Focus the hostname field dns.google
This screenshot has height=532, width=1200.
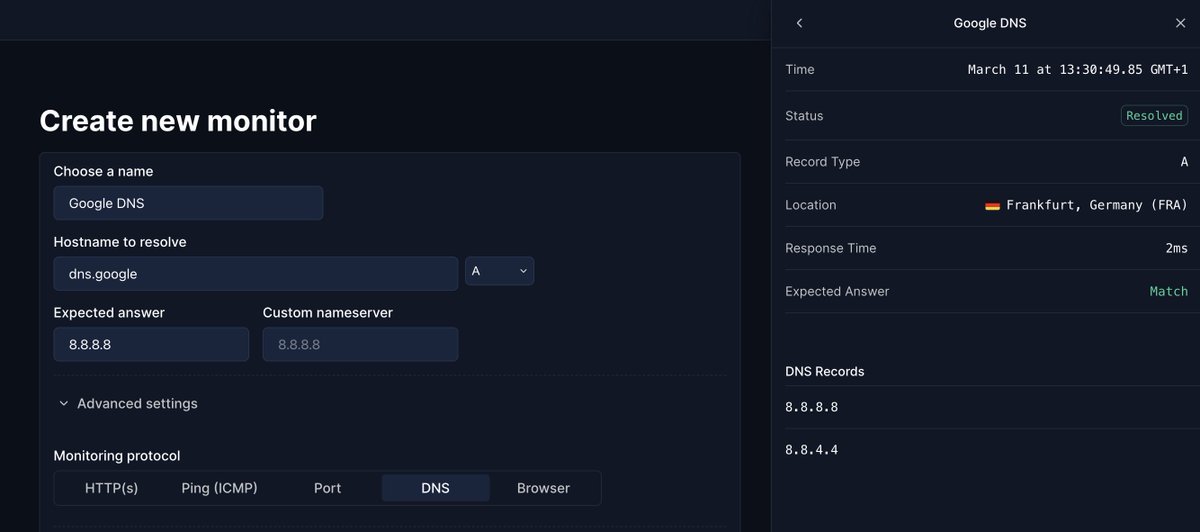[256, 273]
